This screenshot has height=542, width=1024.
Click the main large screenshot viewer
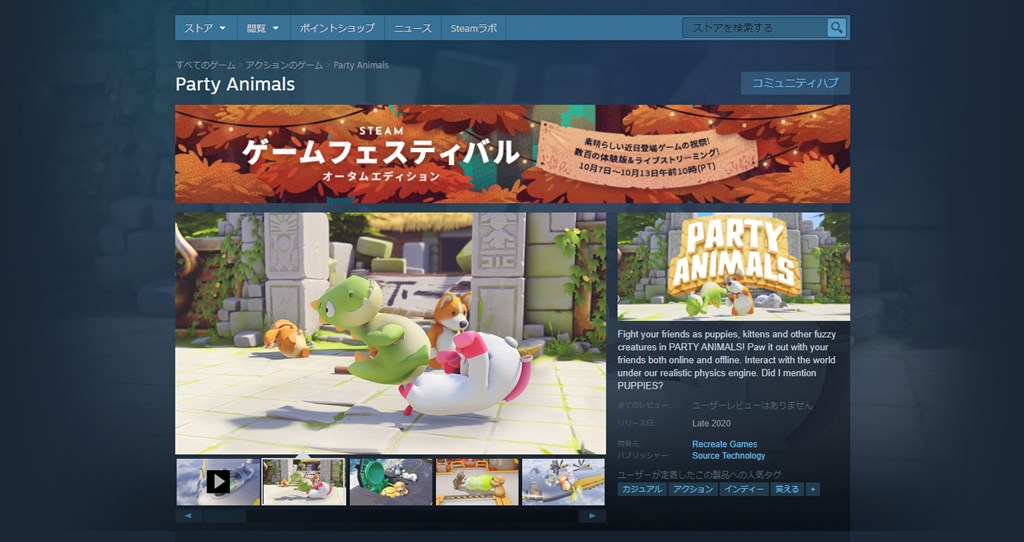pyautogui.click(x=391, y=333)
